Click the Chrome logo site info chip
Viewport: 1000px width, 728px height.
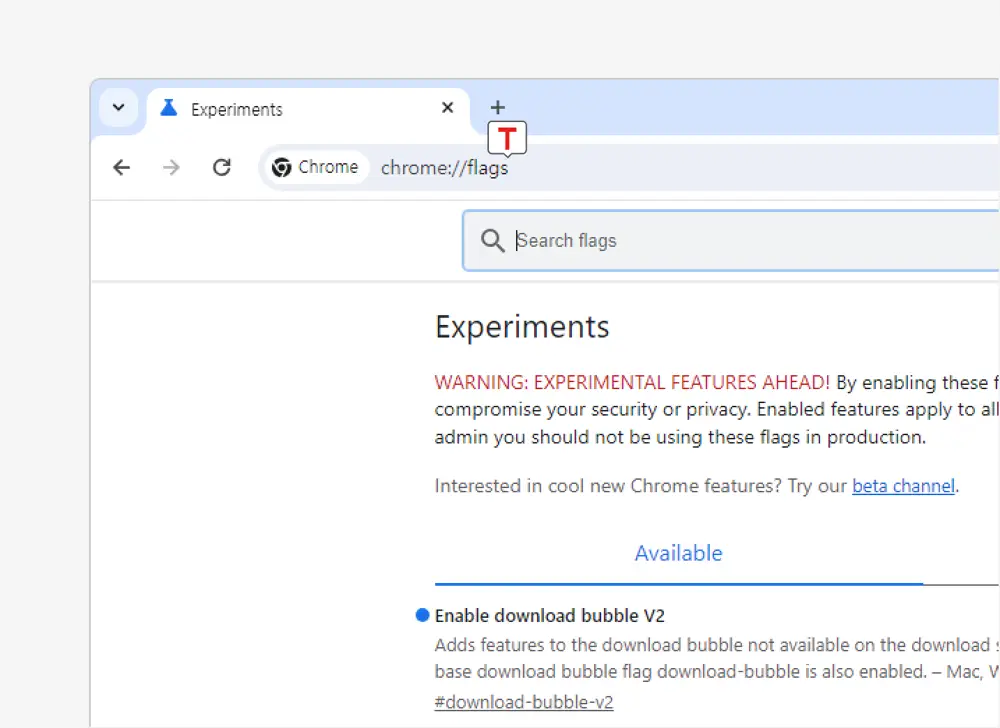[x=316, y=167]
